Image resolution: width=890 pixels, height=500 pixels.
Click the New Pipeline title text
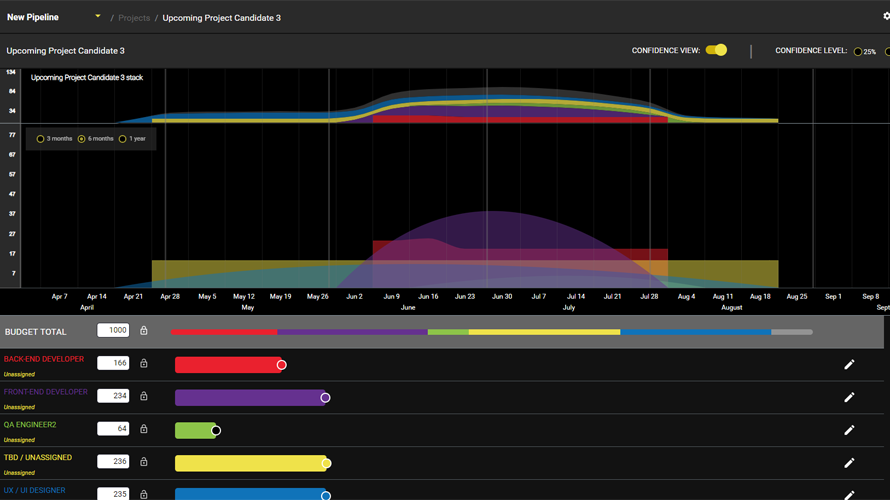[33, 18]
